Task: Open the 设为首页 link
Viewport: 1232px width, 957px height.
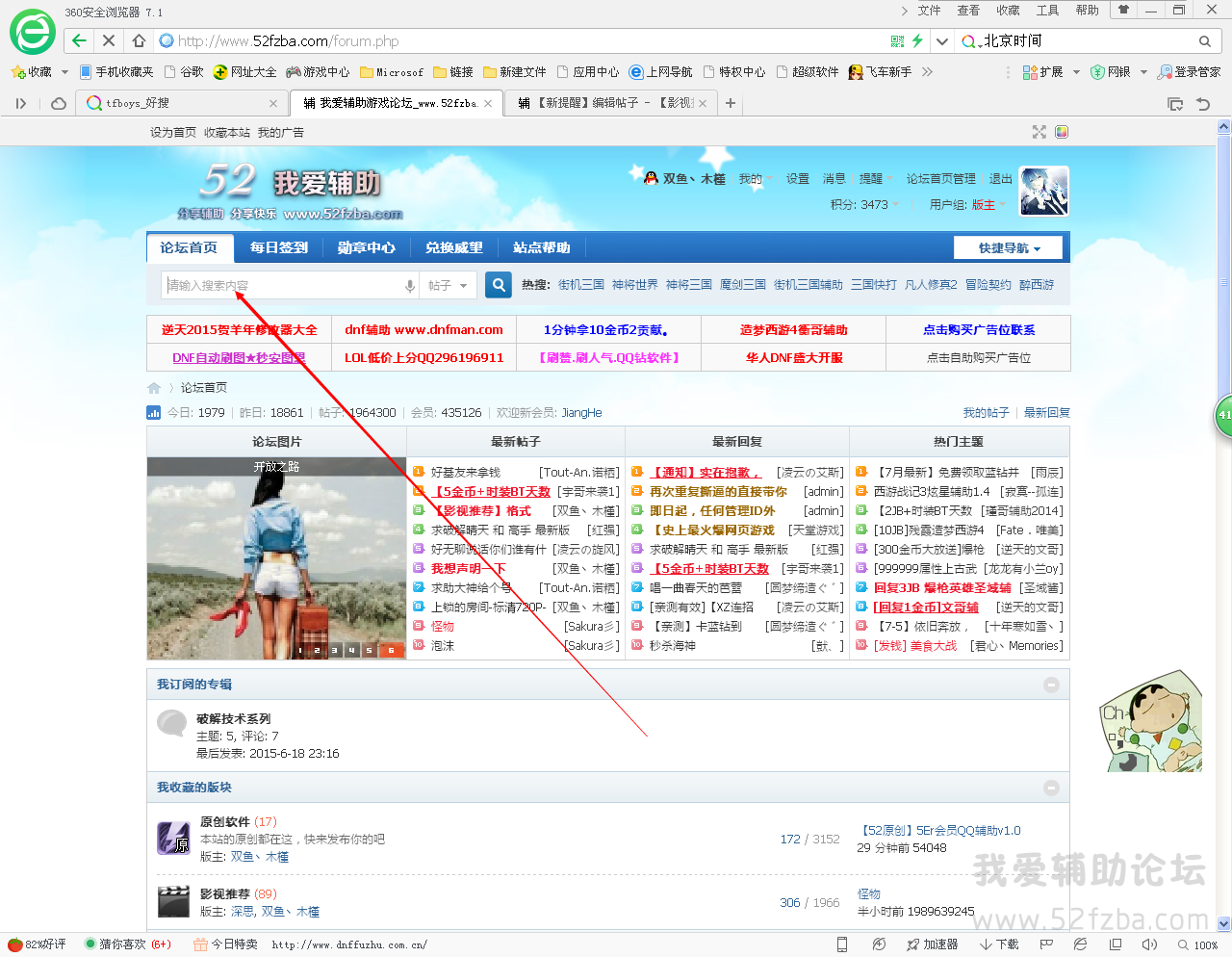Action: coord(173,133)
